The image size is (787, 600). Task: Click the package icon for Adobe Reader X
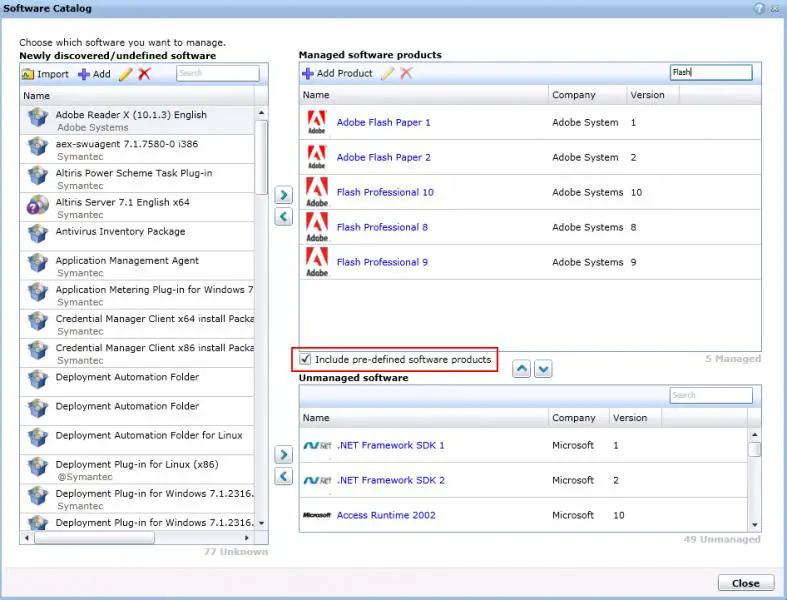point(38,117)
